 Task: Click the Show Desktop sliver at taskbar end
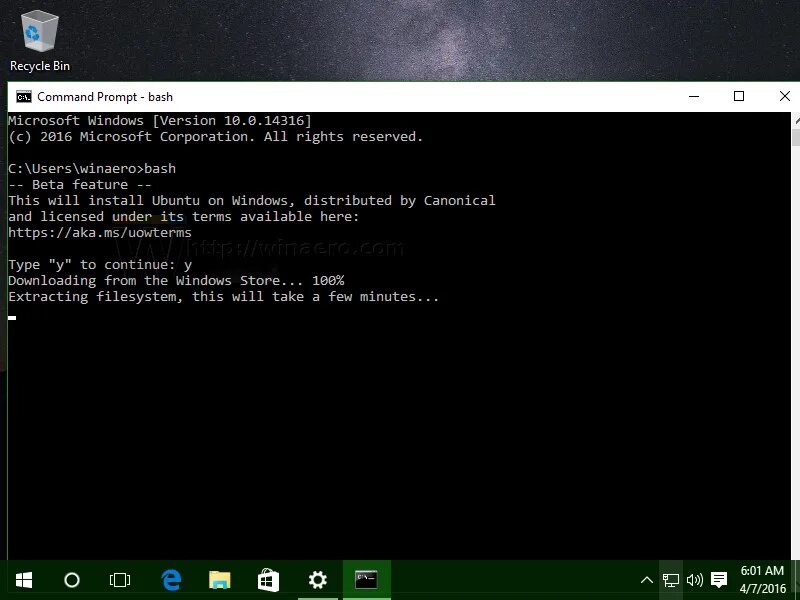point(797,580)
